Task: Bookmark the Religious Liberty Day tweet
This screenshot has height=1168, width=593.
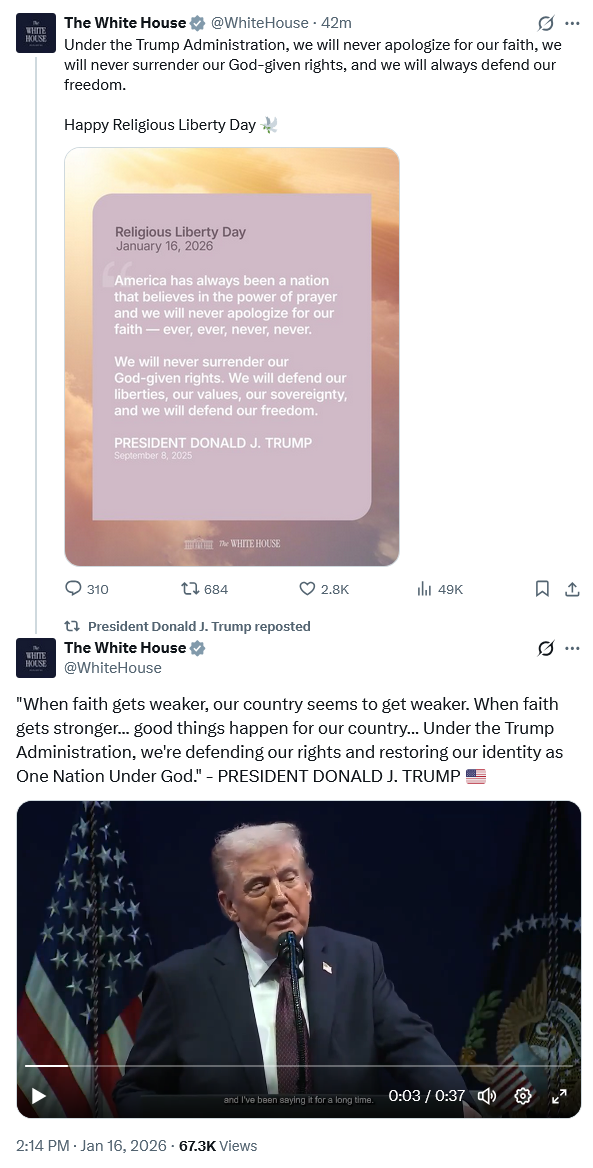Action: pyautogui.click(x=542, y=589)
